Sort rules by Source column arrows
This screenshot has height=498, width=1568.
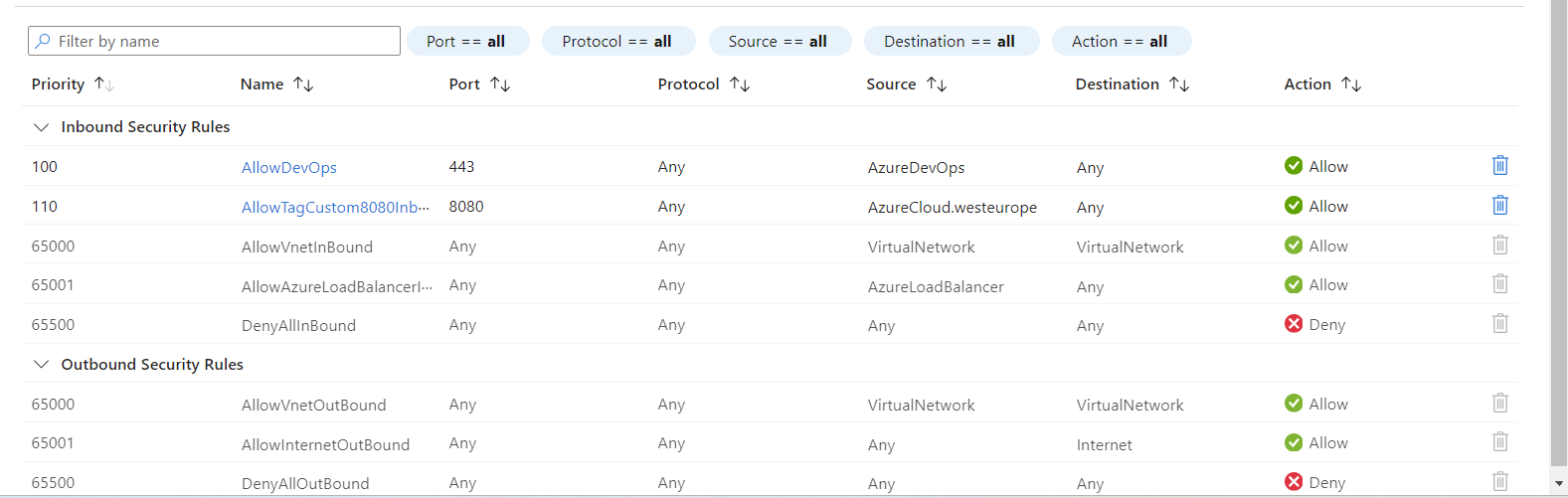point(937,84)
